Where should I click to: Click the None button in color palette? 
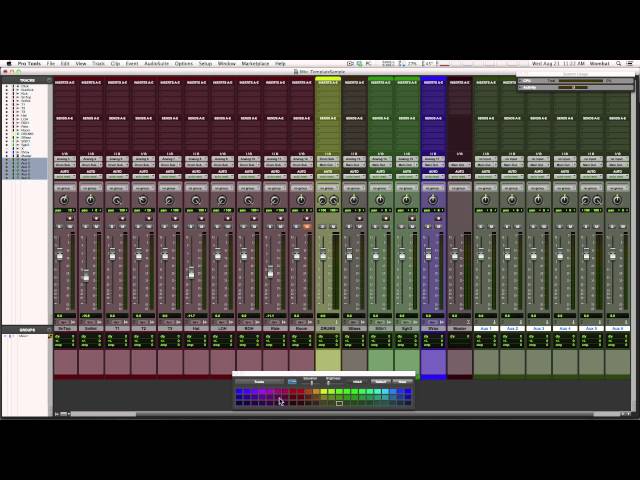pos(402,382)
